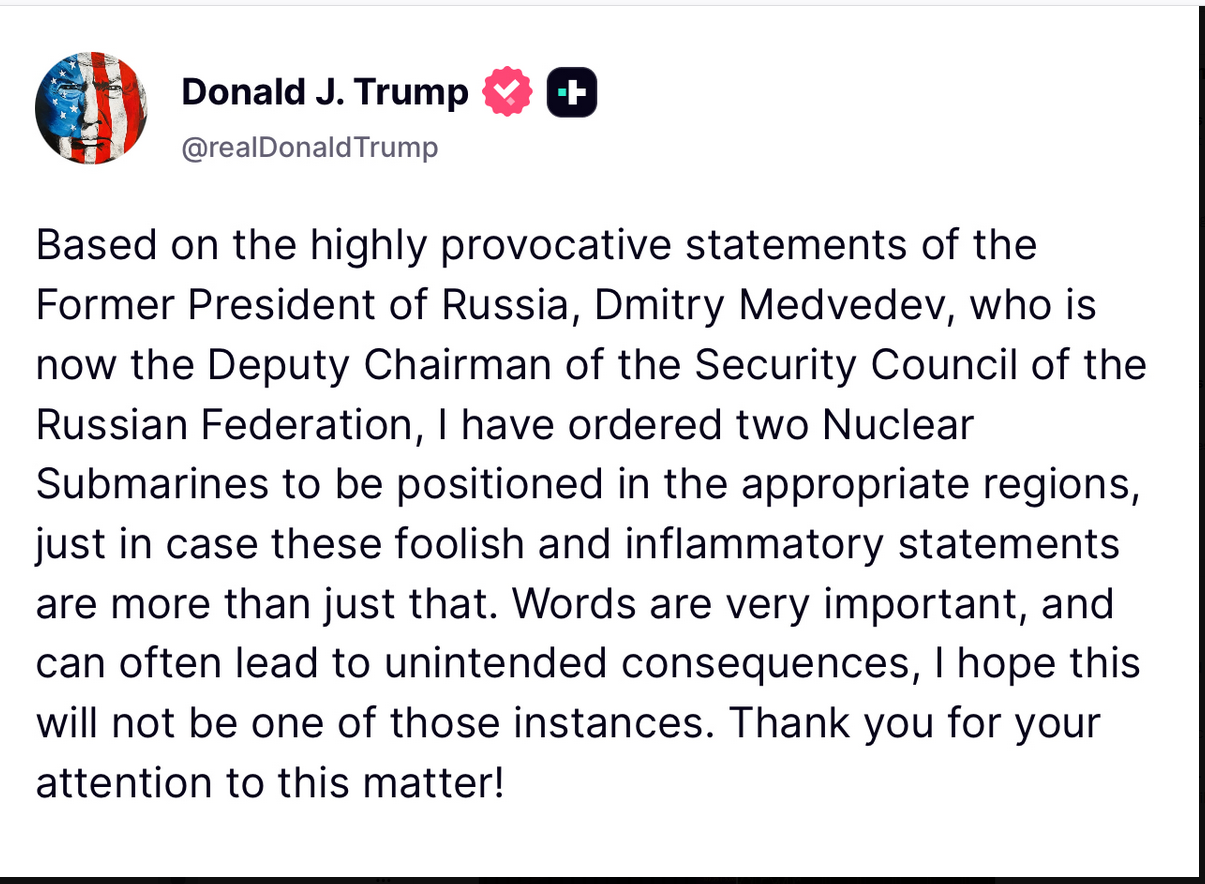Open the flag-painted profile avatar
Screen dimensions: 1205x884
(91, 110)
